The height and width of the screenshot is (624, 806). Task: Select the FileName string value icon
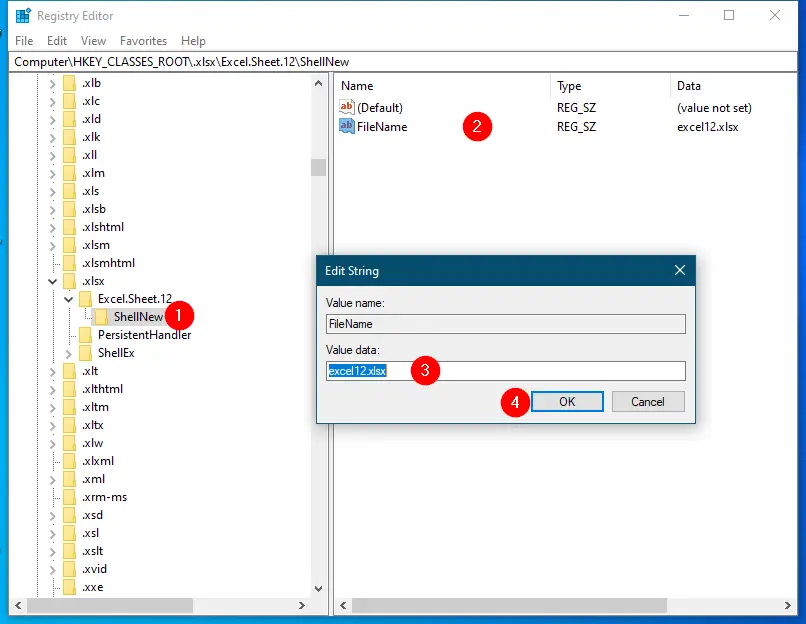(x=346, y=126)
